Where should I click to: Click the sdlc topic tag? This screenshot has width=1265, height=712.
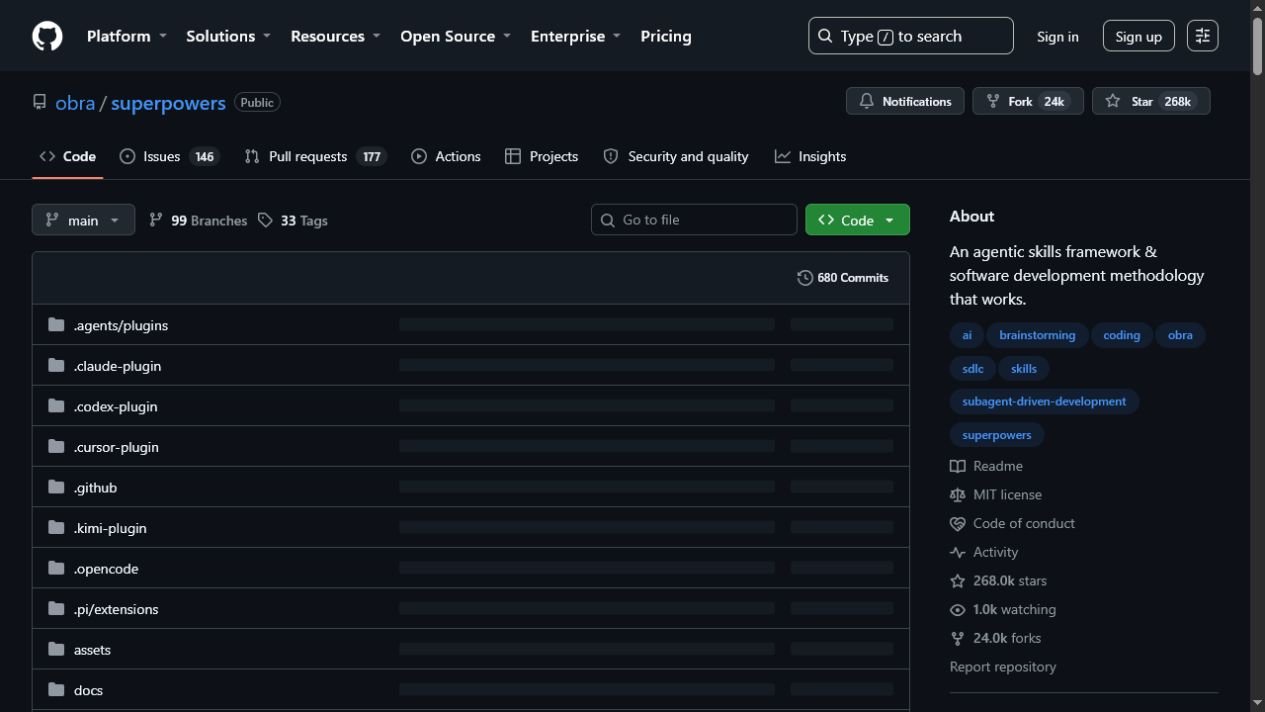[x=973, y=368]
